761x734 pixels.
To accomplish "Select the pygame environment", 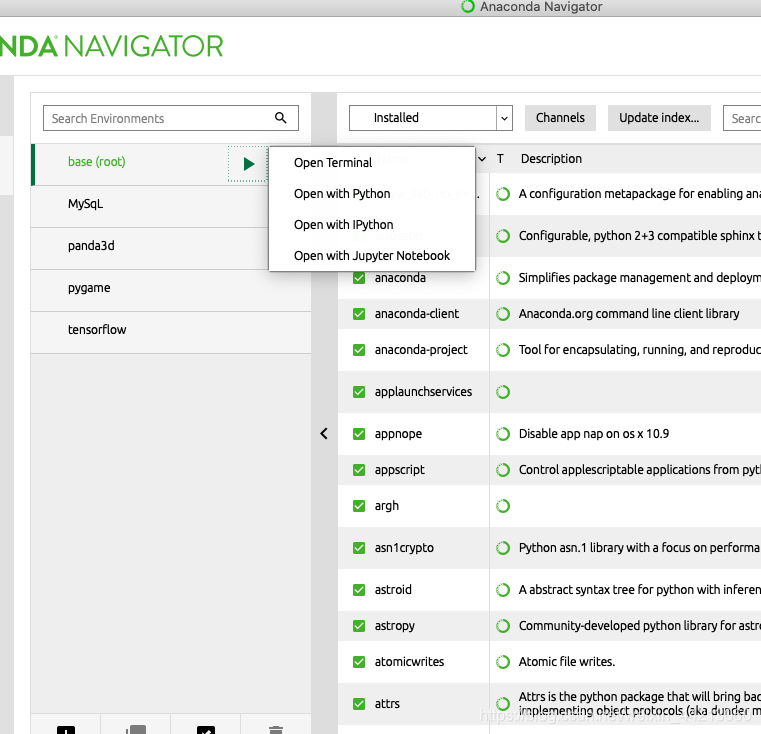I will point(171,290).
